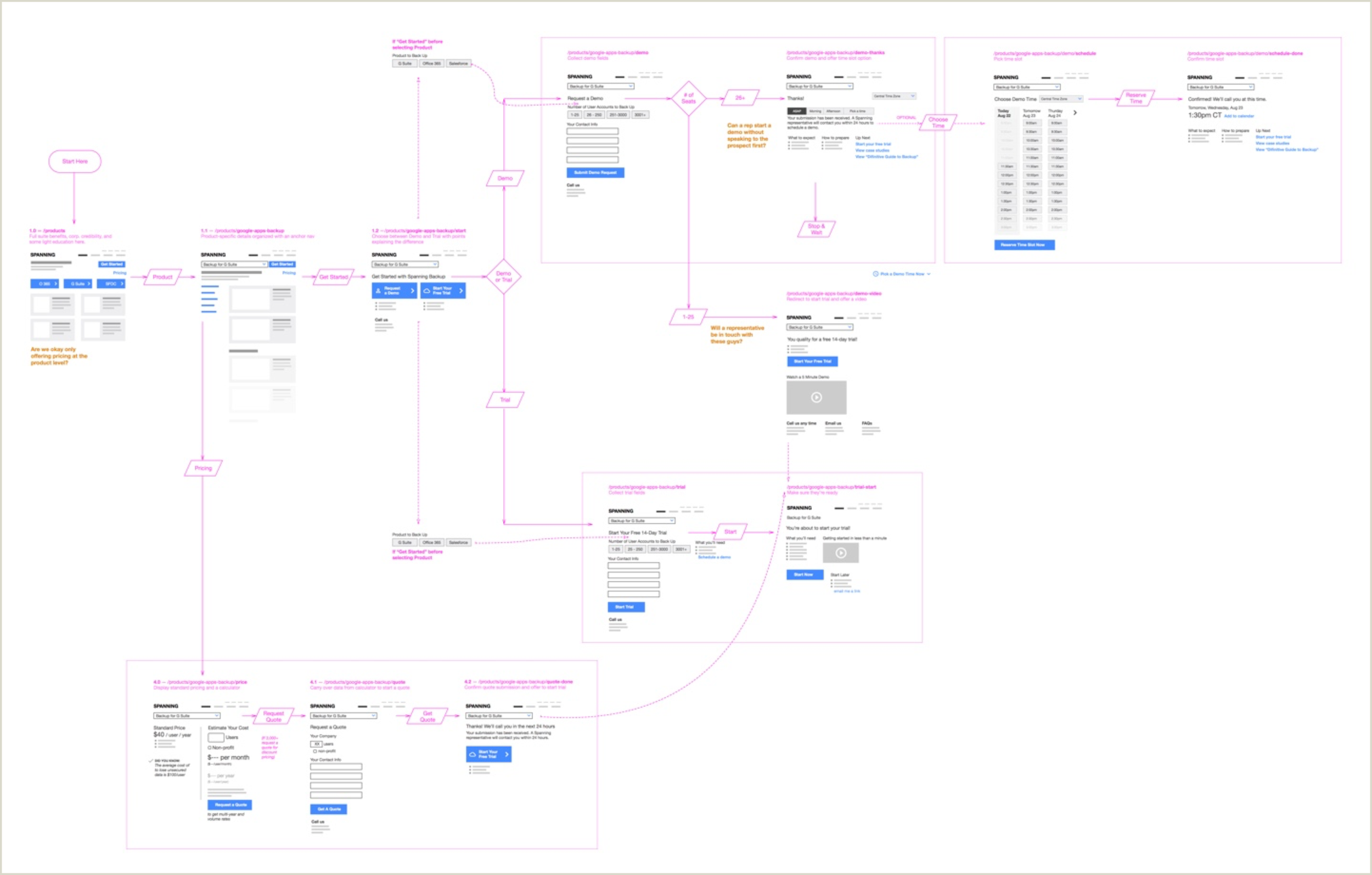The height and width of the screenshot is (875, 1372).
Task: Click the Did You Know checkmark icon on the price screen
Action: pyautogui.click(x=150, y=760)
